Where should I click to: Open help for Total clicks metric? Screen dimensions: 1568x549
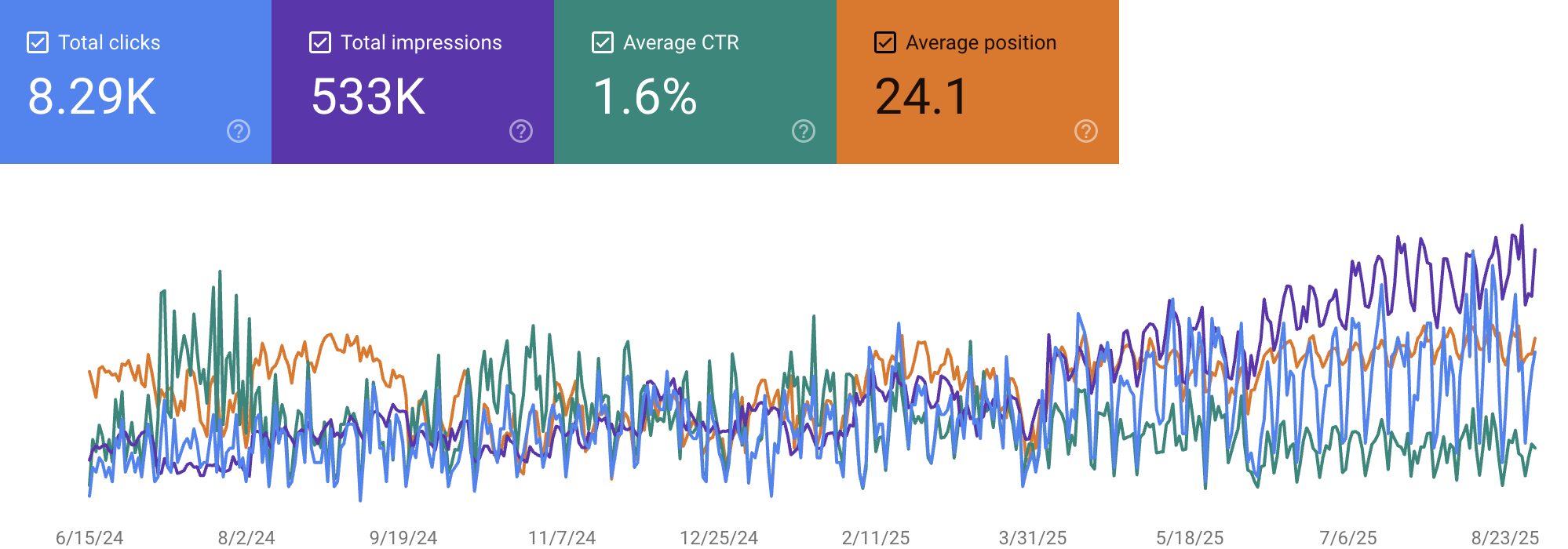[239, 131]
